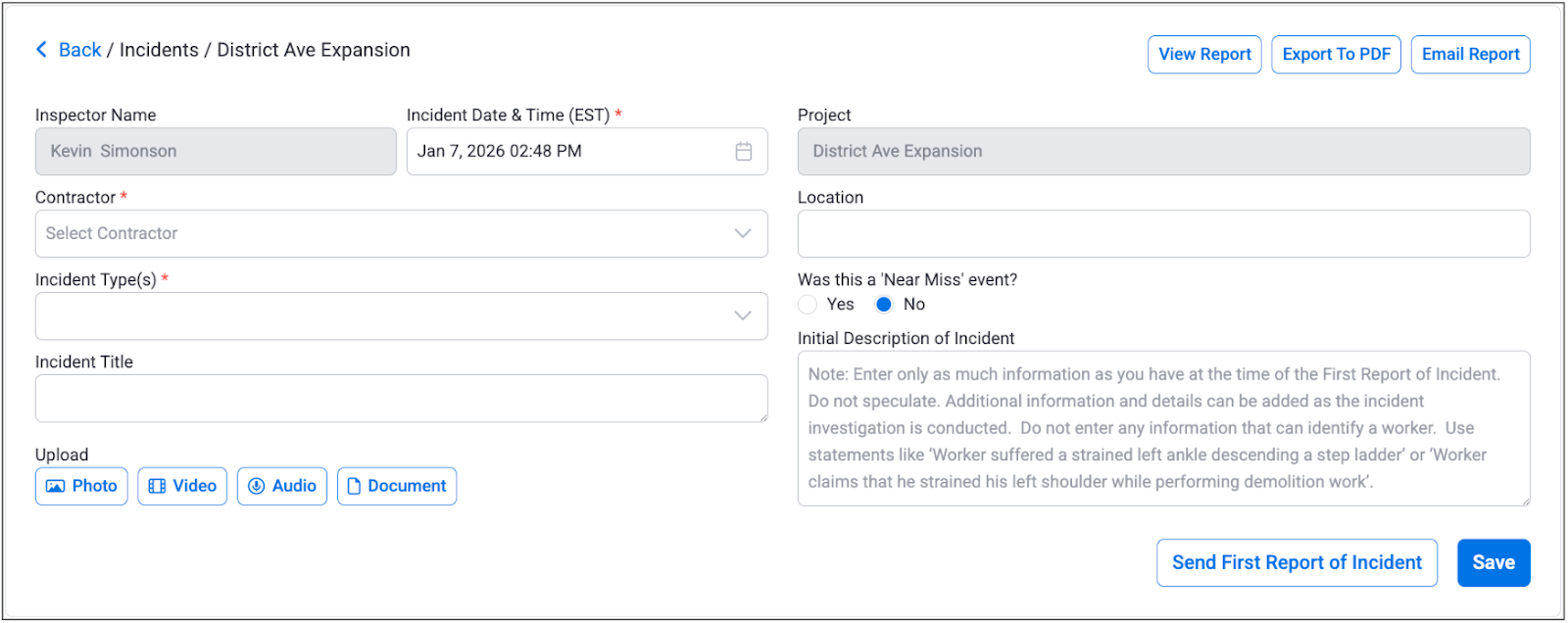Upload a Video attachment
The image size is (1568, 623).
(x=182, y=486)
